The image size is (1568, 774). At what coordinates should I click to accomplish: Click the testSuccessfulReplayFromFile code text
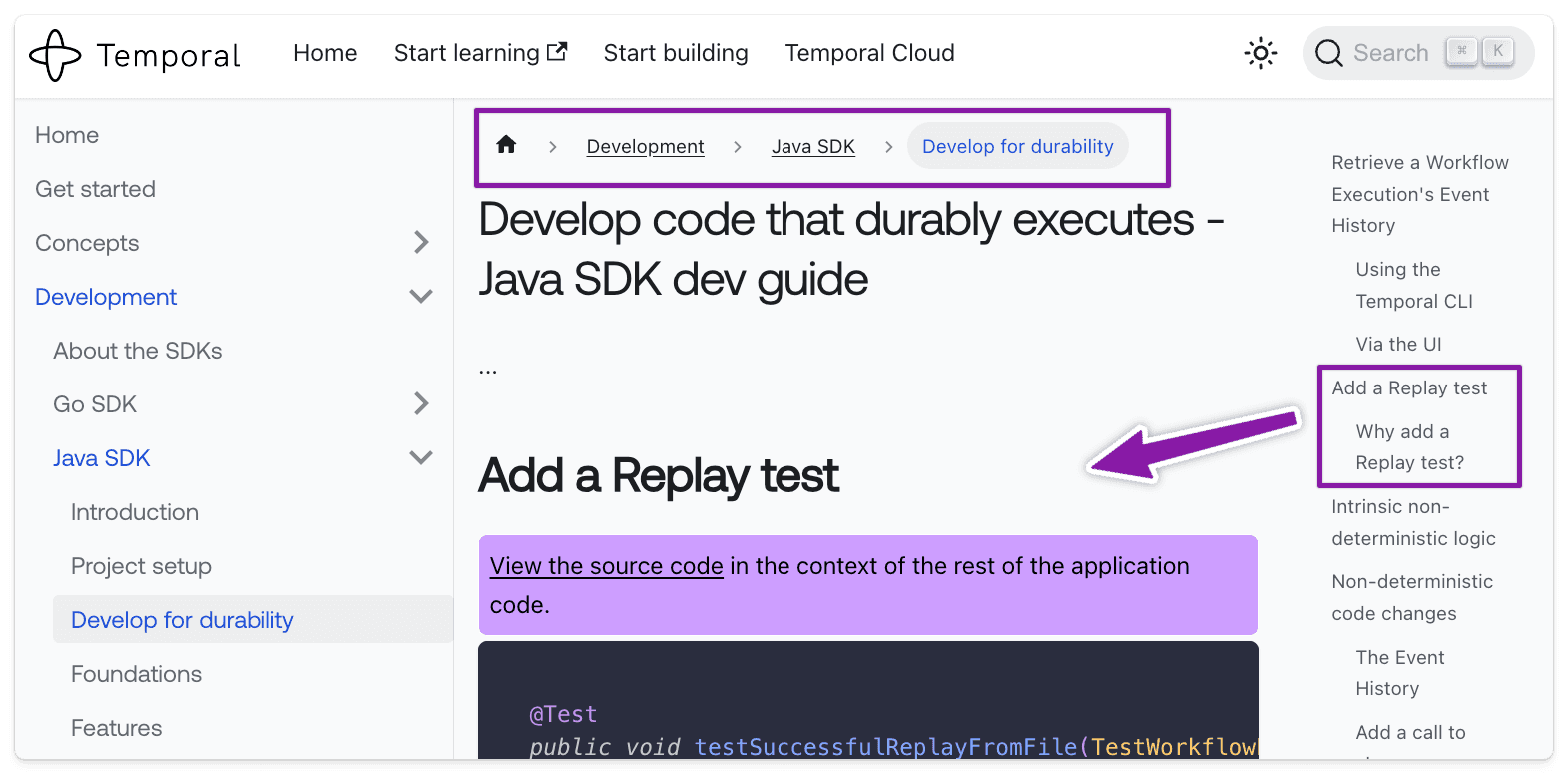coord(885,747)
